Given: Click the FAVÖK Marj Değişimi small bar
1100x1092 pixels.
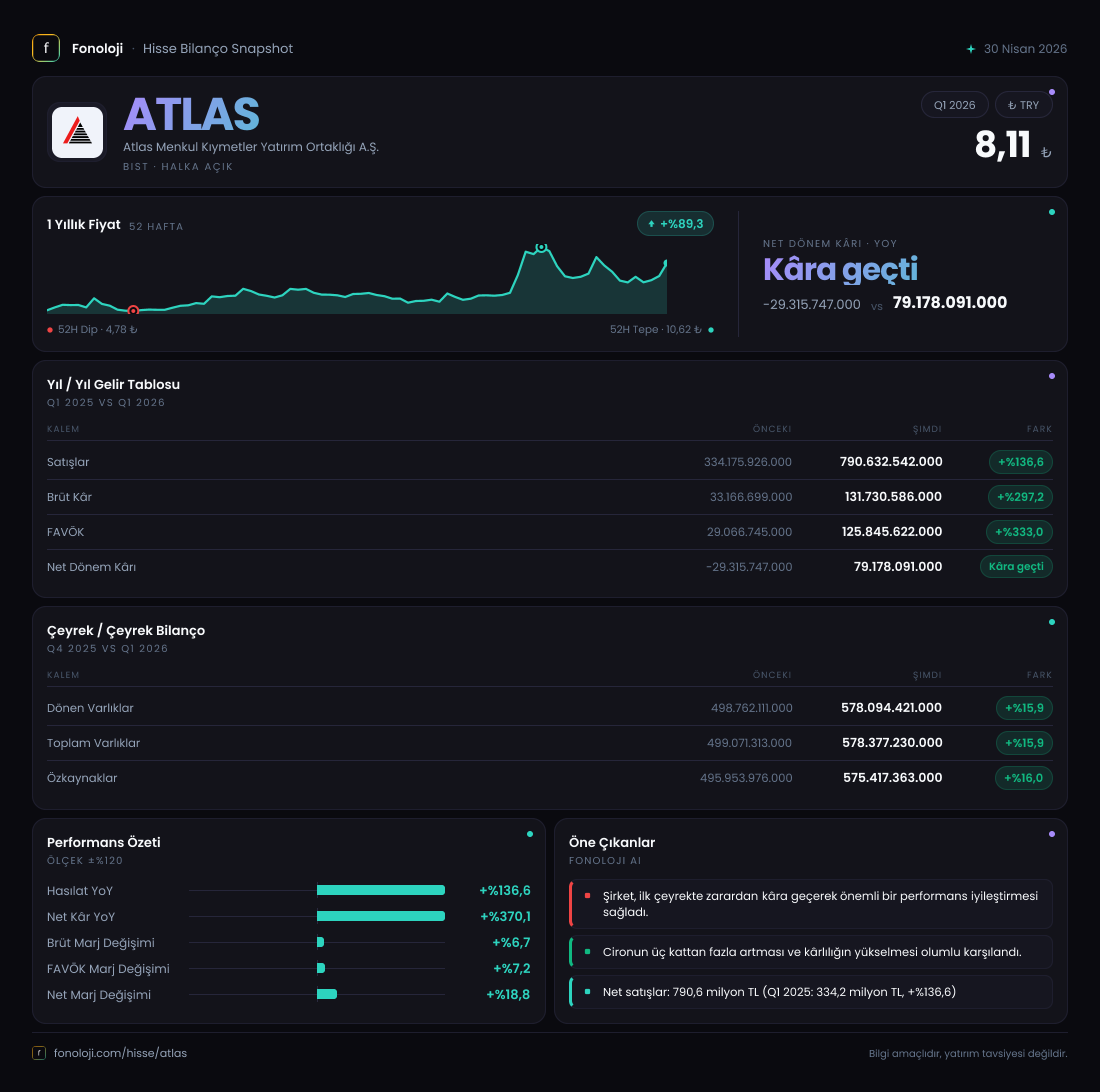Looking at the screenshot, I should pyautogui.click(x=320, y=968).
